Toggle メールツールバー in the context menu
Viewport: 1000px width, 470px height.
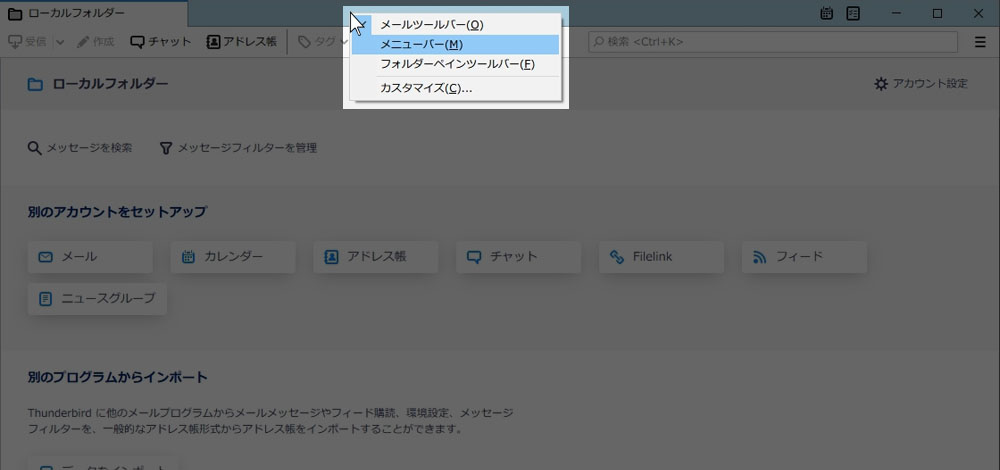tap(455, 25)
